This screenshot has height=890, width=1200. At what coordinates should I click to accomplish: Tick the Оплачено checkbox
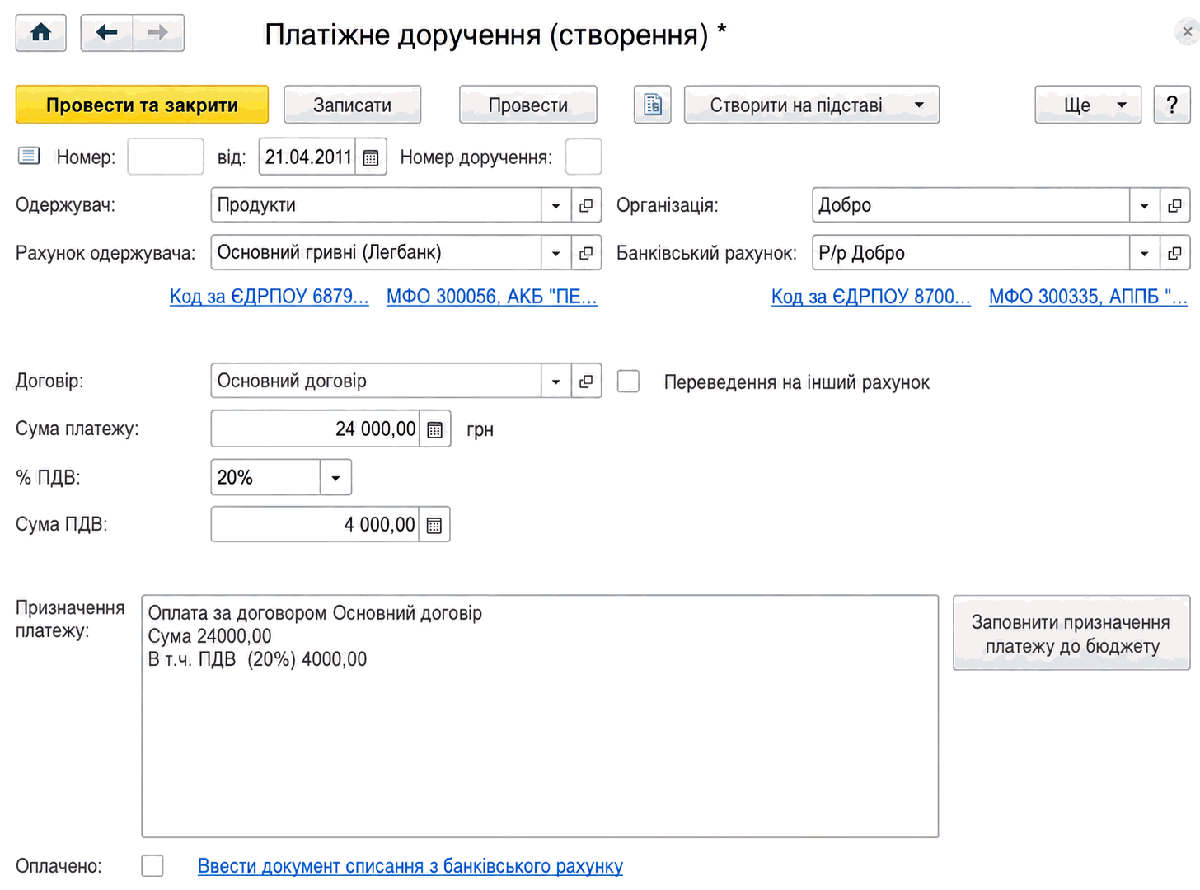[x=152, y=866]
